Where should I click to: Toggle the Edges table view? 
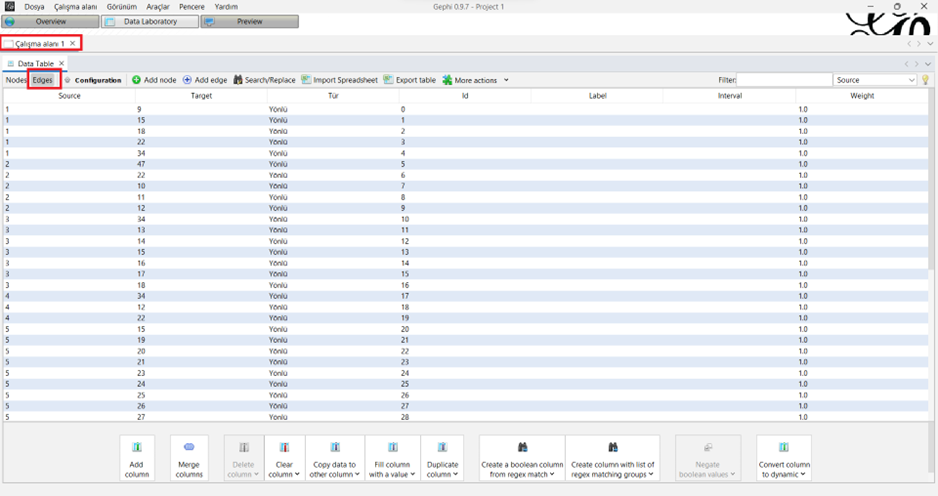pos(42,80)
